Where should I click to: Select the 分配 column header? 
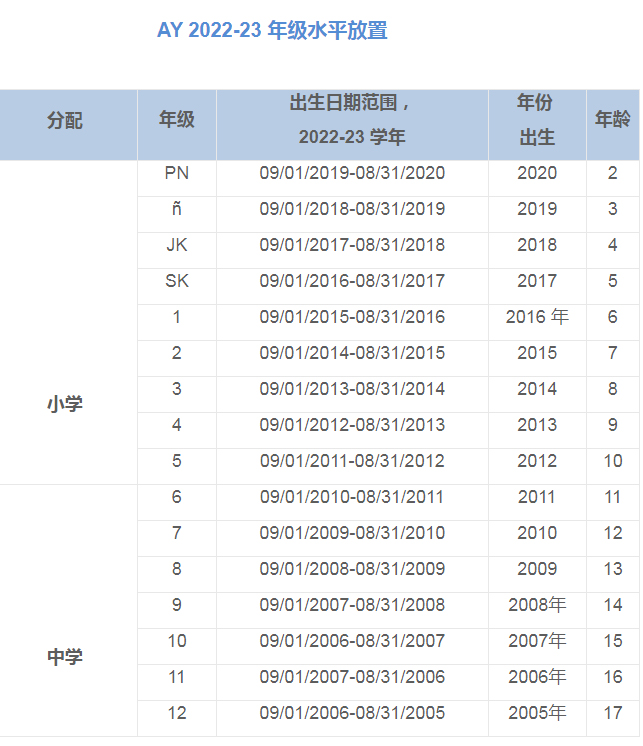65,121
